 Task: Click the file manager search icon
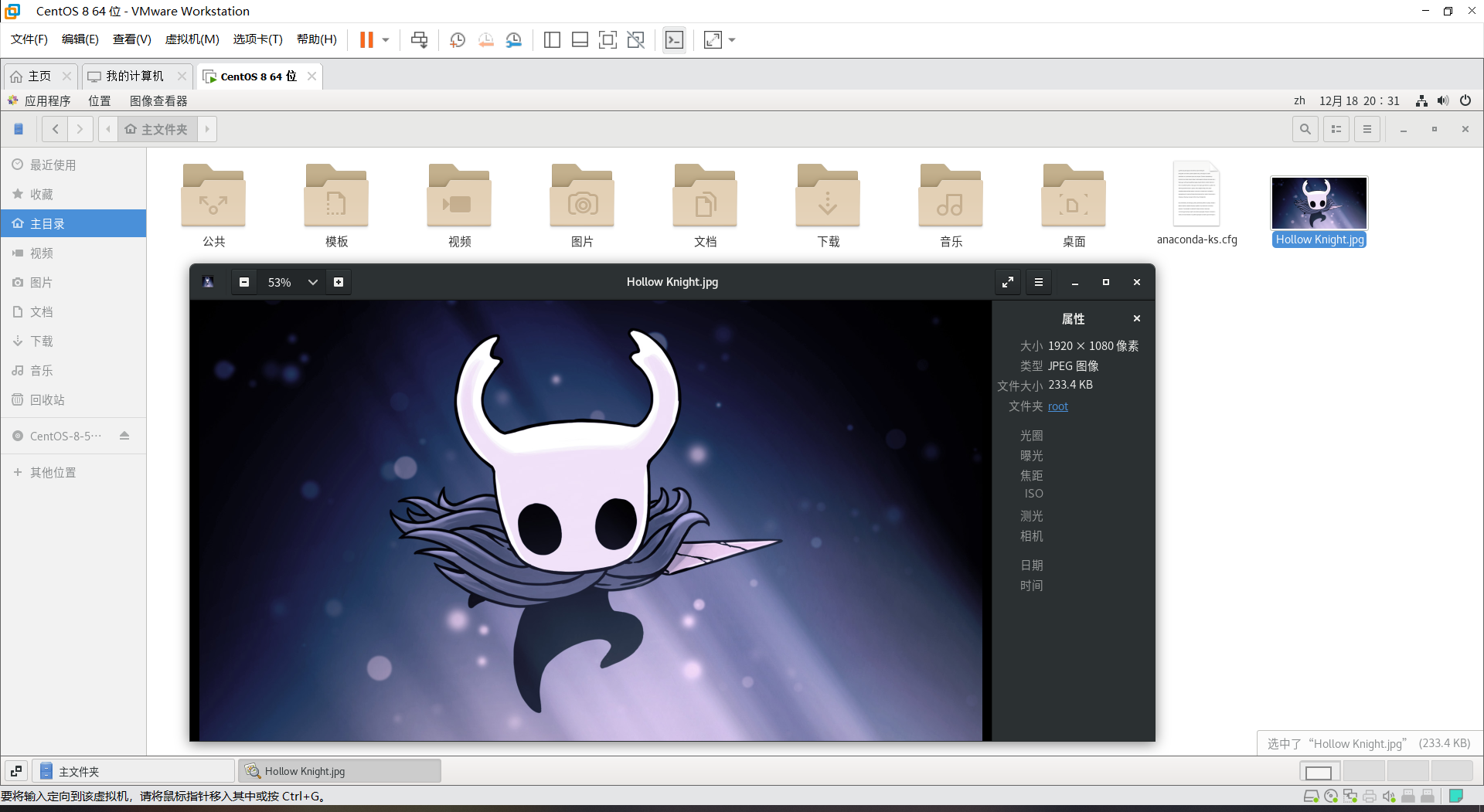point(1305,129)
